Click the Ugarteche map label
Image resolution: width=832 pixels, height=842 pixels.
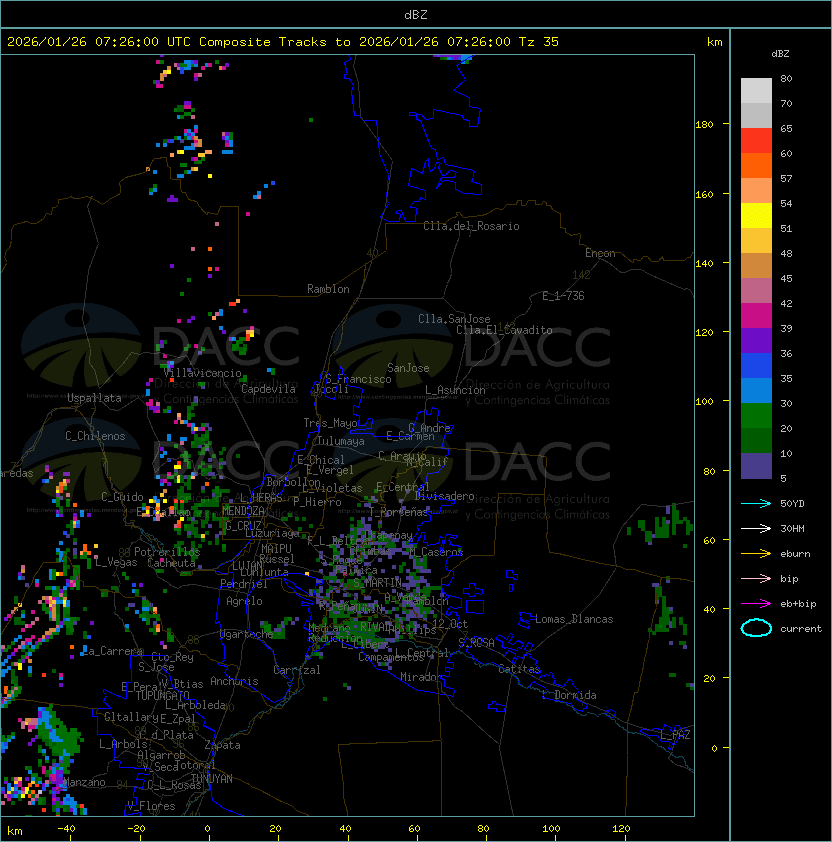click(x=247, y=634)
